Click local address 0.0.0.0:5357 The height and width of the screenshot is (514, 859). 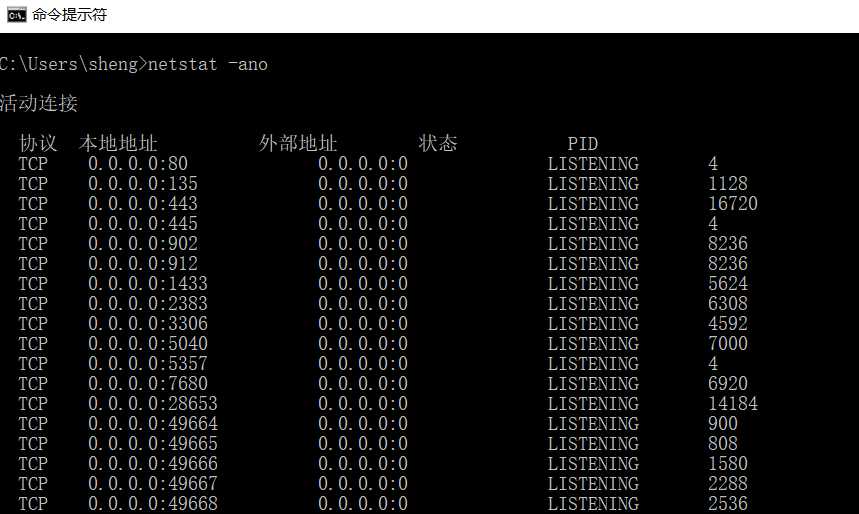click(148, 364)
